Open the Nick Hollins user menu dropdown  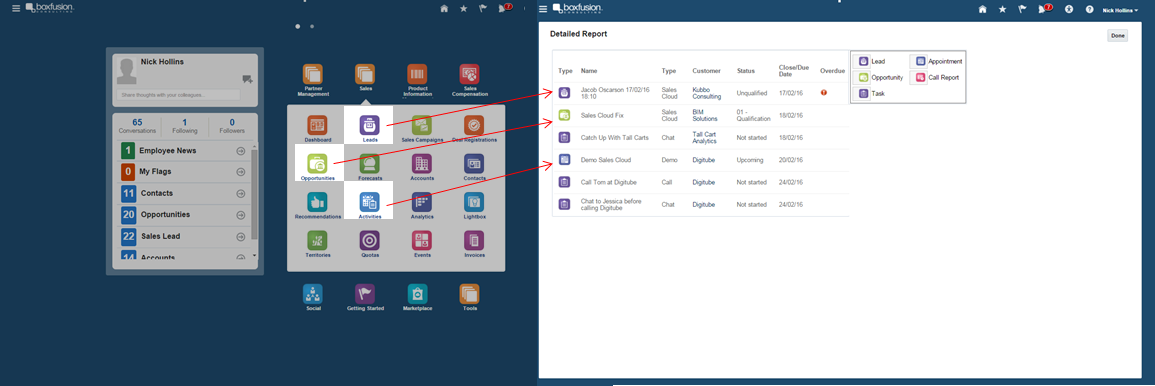(1120, 10)
